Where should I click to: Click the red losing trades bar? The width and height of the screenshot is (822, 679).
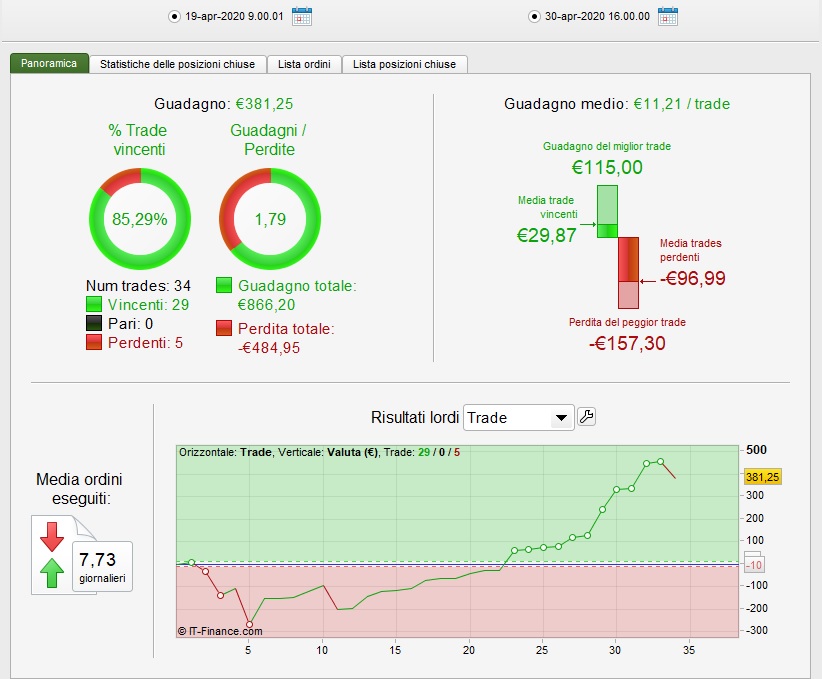(x=629, y=273)
